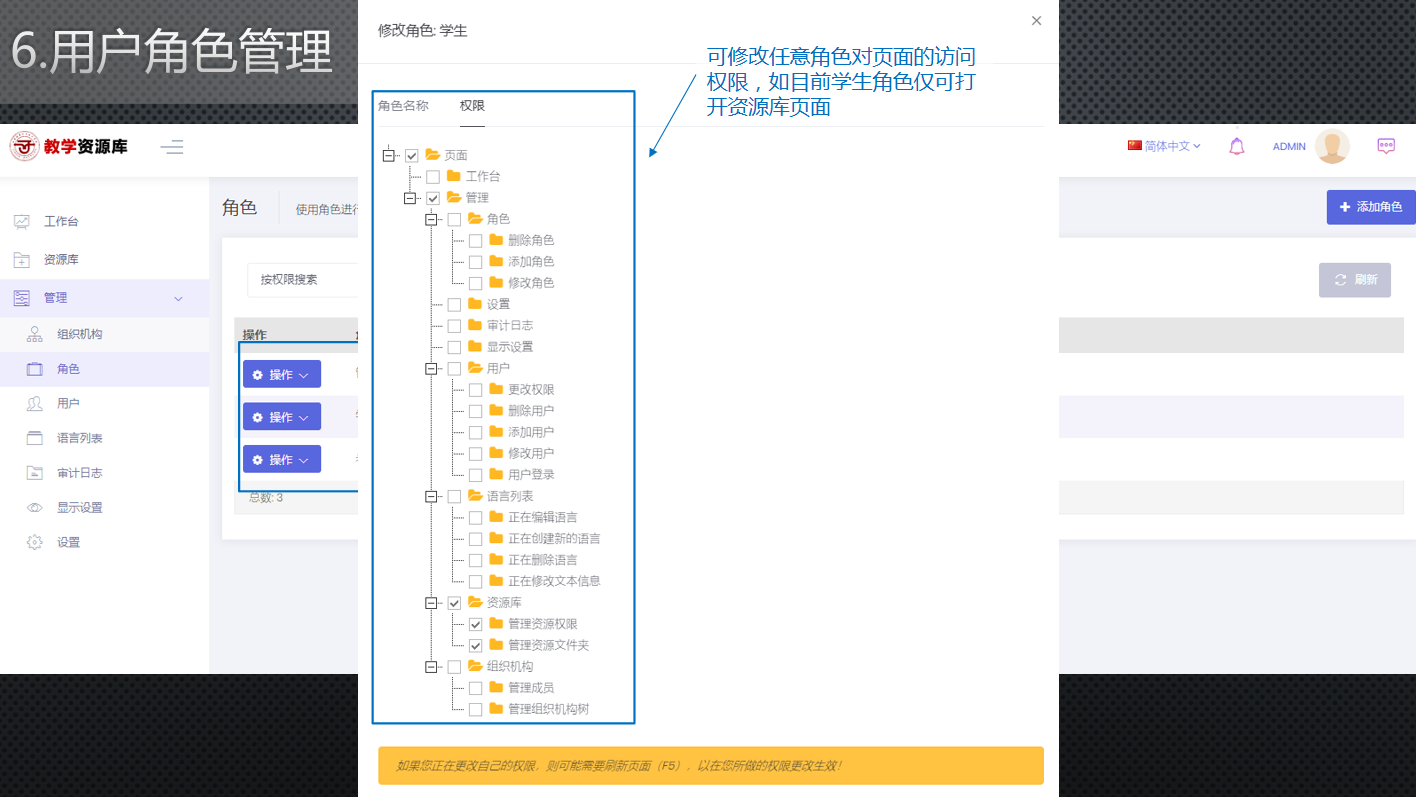The image size is (1416, 797).
Task: Click the 按权限搜索 search field
Action: click(x=303, y=280)
